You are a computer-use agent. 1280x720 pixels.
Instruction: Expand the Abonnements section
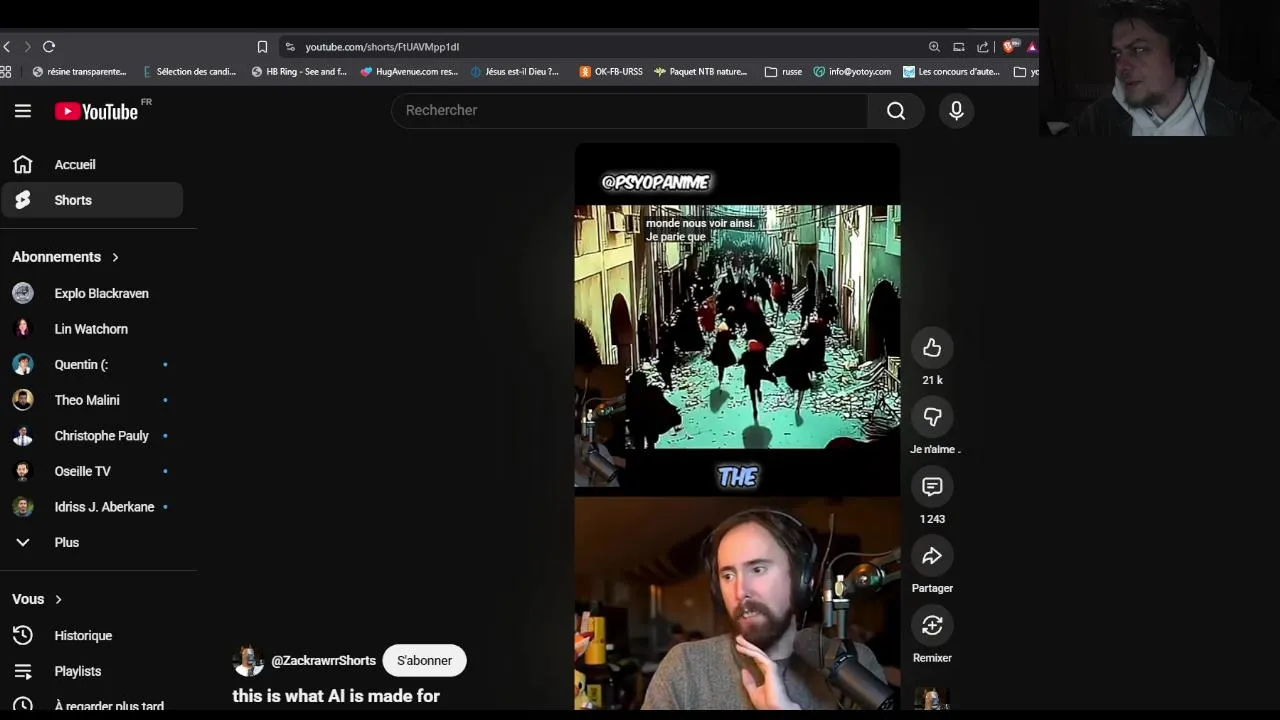[x=66, y=257]
